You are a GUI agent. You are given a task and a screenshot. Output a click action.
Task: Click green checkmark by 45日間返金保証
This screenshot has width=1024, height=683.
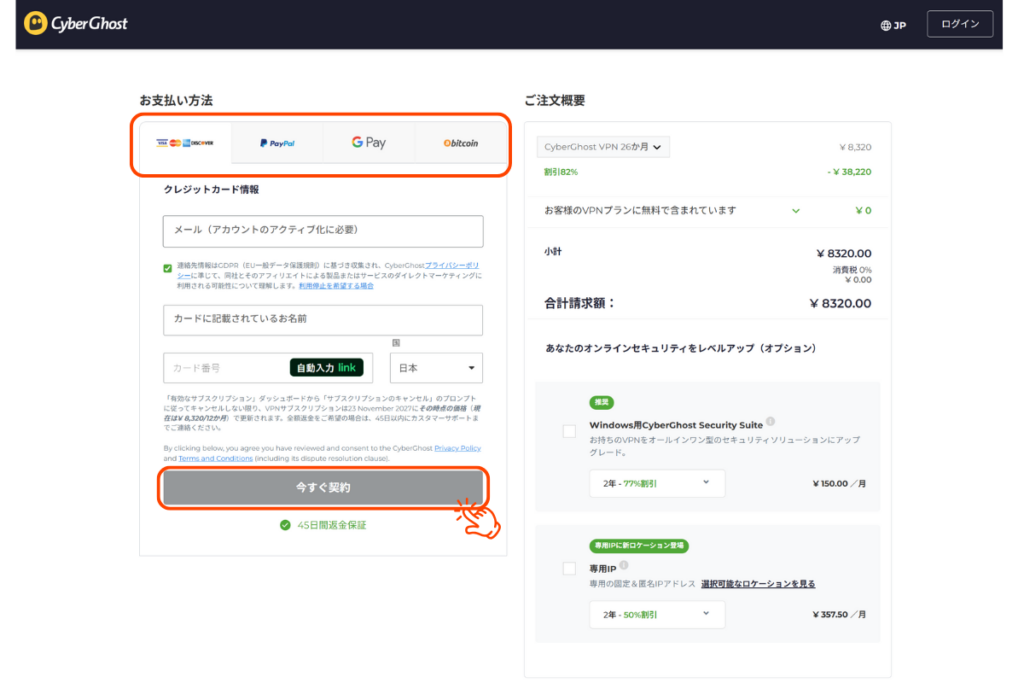pos(285,525)
